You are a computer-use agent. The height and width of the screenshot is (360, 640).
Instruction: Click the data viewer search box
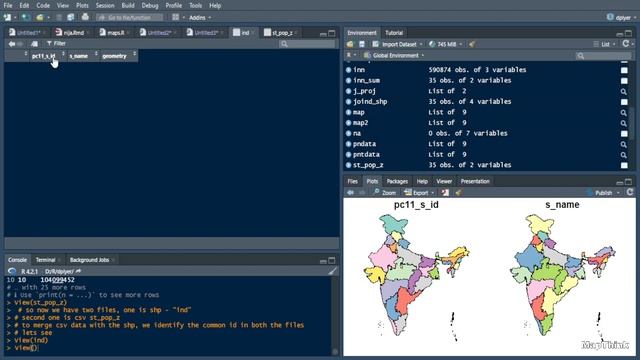pos(307,44)
